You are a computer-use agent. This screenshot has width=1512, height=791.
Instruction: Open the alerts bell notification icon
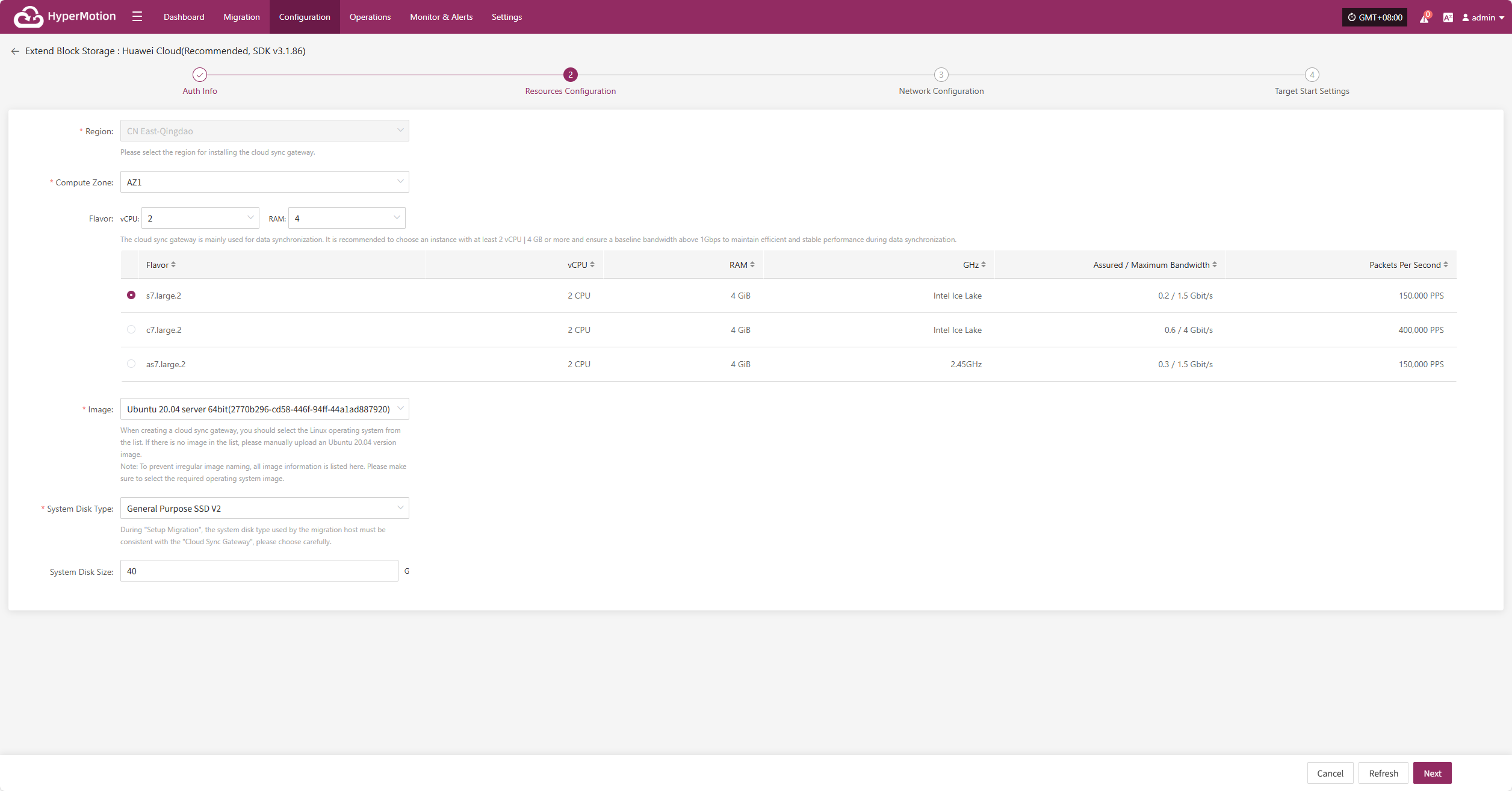click(1424, 17)
